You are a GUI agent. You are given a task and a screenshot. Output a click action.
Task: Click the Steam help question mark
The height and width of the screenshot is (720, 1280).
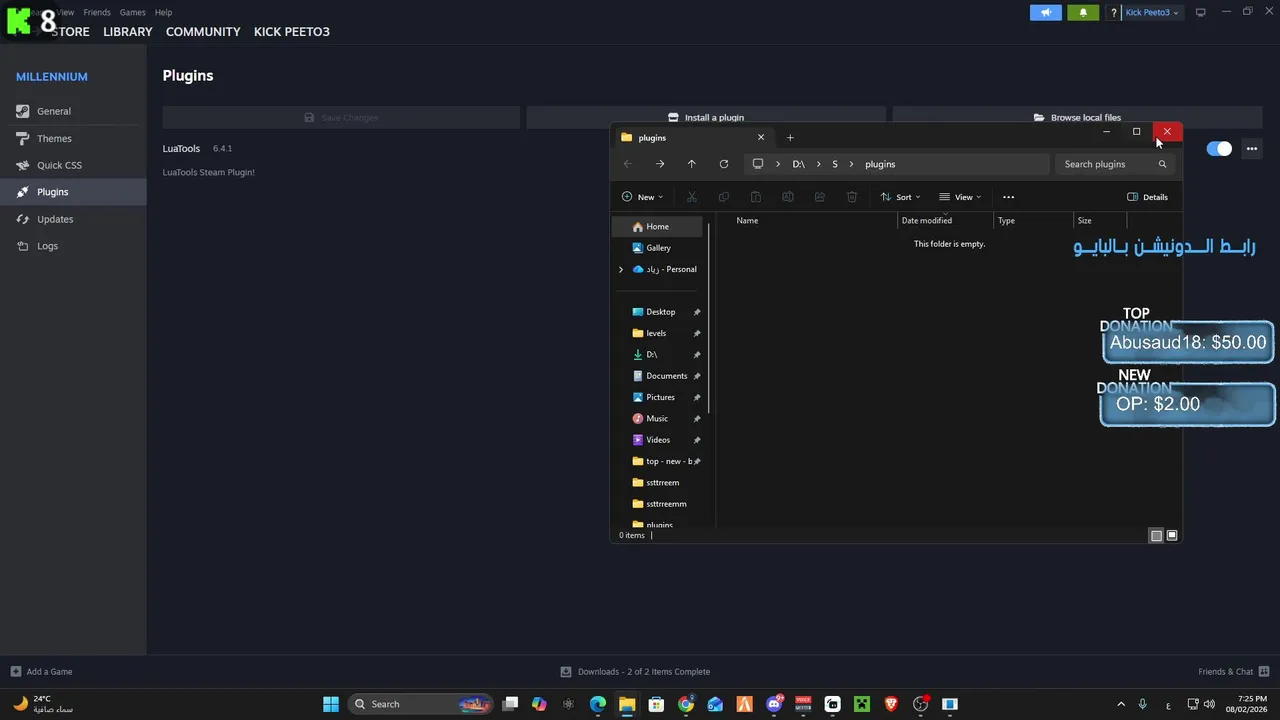(x=1113, y=13)
